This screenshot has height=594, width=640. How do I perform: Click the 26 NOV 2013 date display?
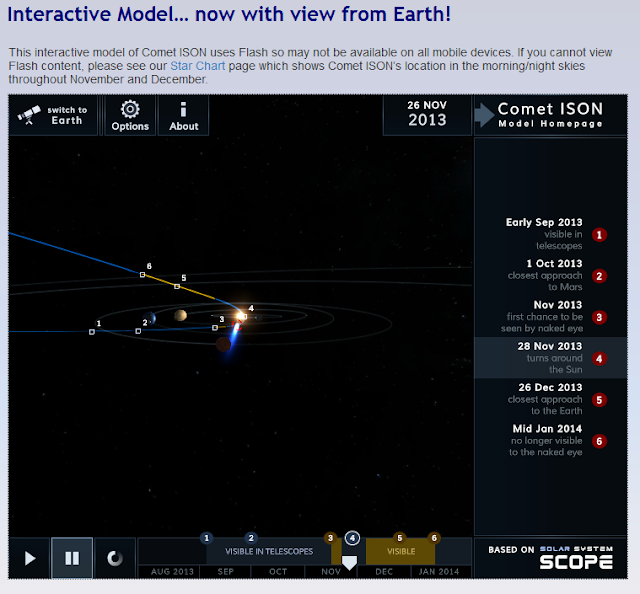(427, 115)
